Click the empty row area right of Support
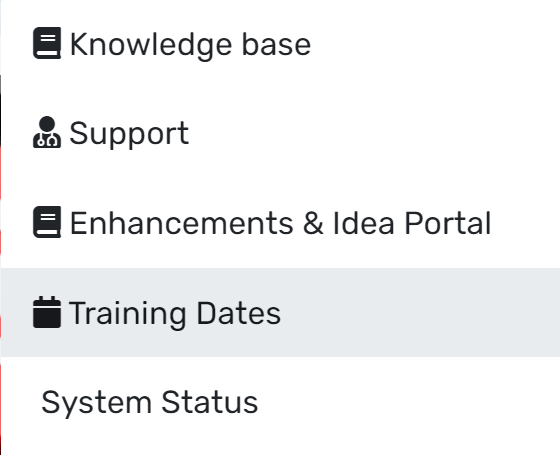Viewport: 560px width, 455px height. [x=374, y=133]
